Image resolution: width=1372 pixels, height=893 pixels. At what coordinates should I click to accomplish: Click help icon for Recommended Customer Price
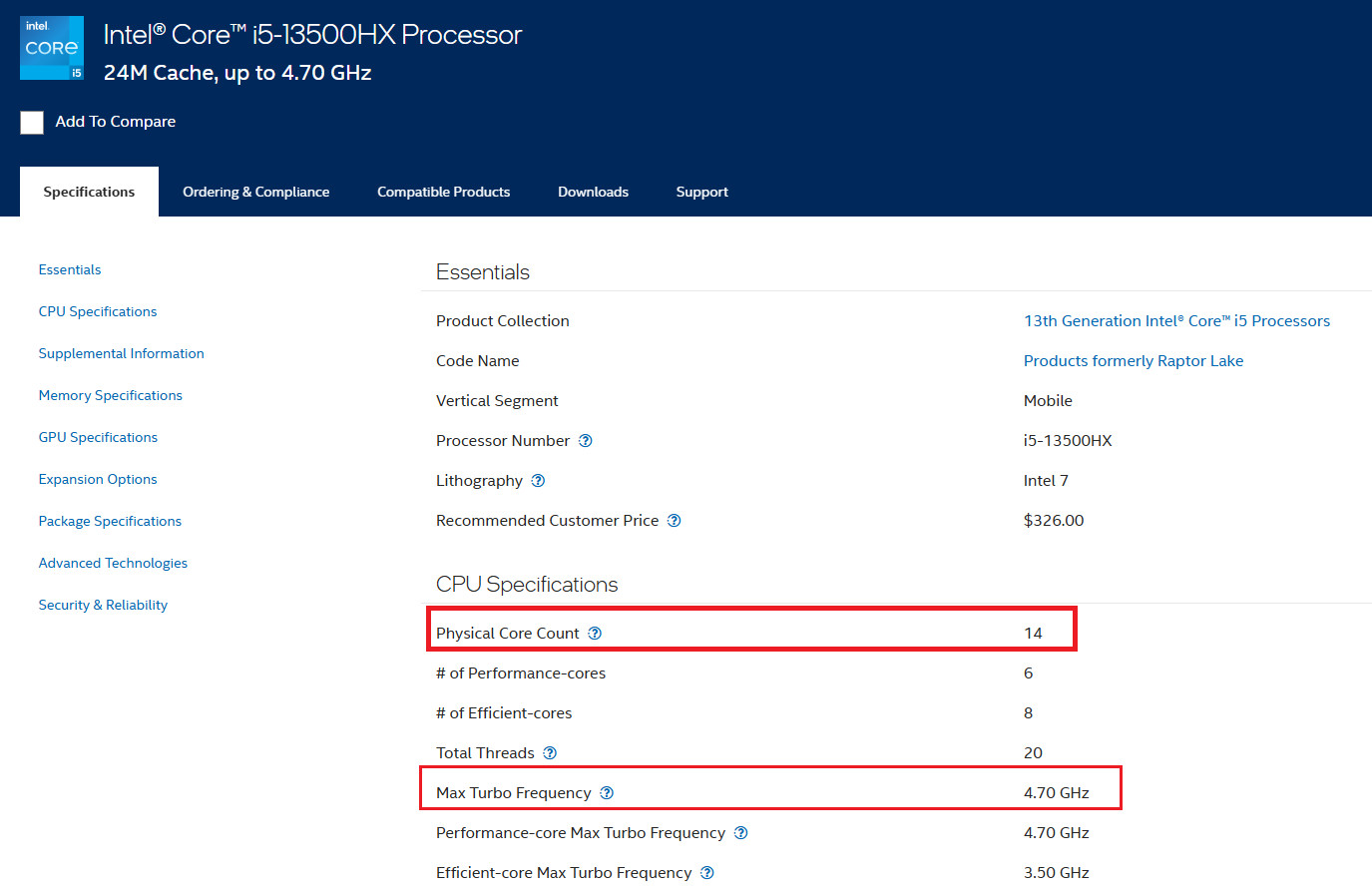click(x=674, y=521)
